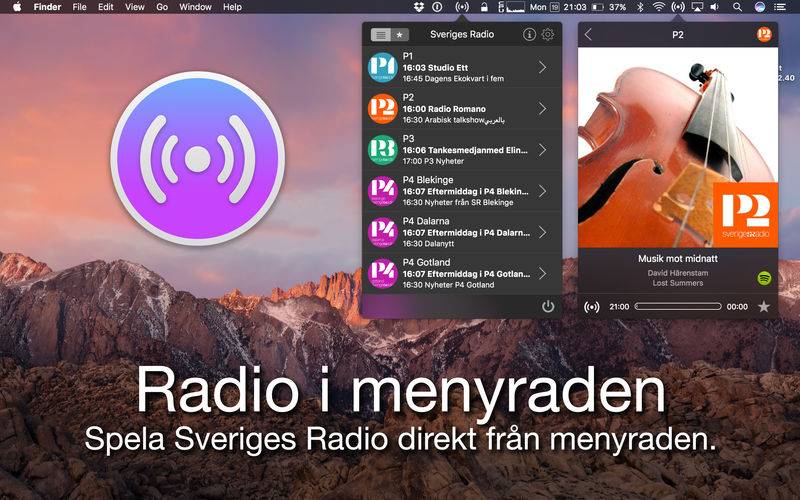Open the station list view toggle

pos(381,35)
